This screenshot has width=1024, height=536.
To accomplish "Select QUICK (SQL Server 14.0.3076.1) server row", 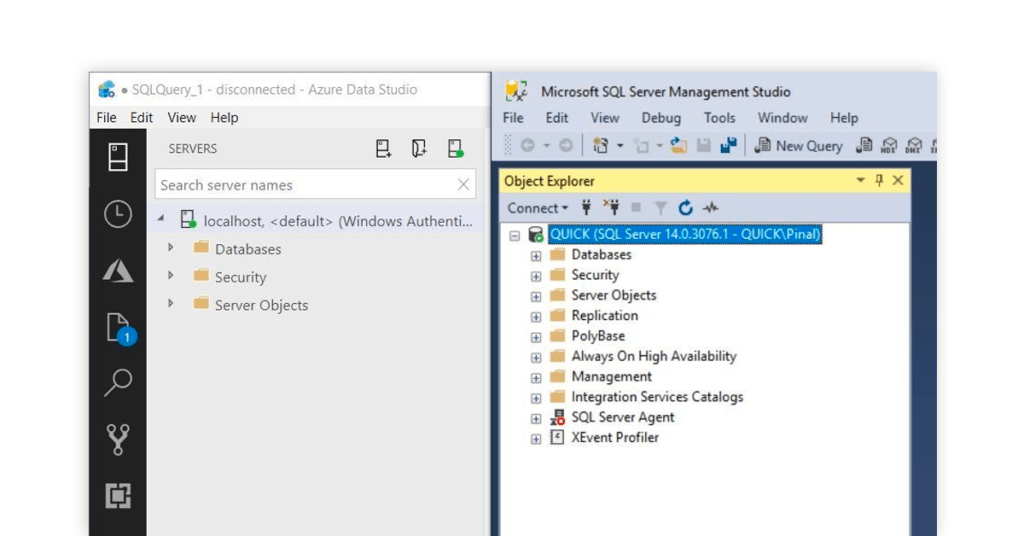I will tap(684, 234).
